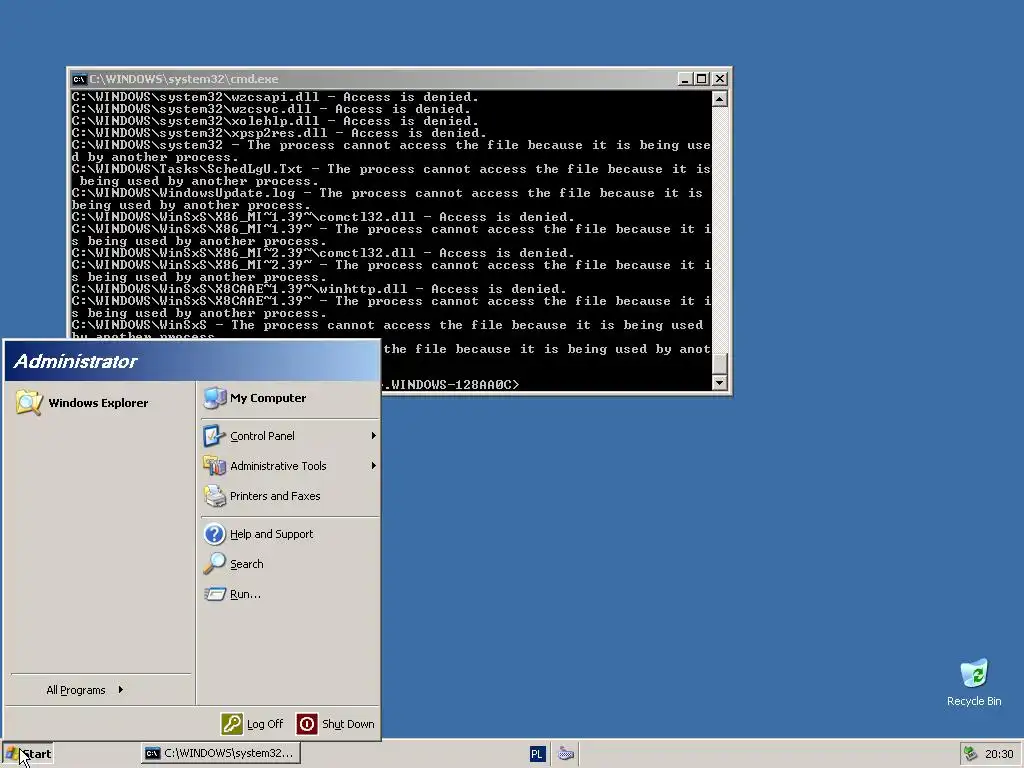Image resolution: width=1024 pixels, height=768 pixels.
Task: Maximize the cmd.exe window
Action: pos(701,79)
